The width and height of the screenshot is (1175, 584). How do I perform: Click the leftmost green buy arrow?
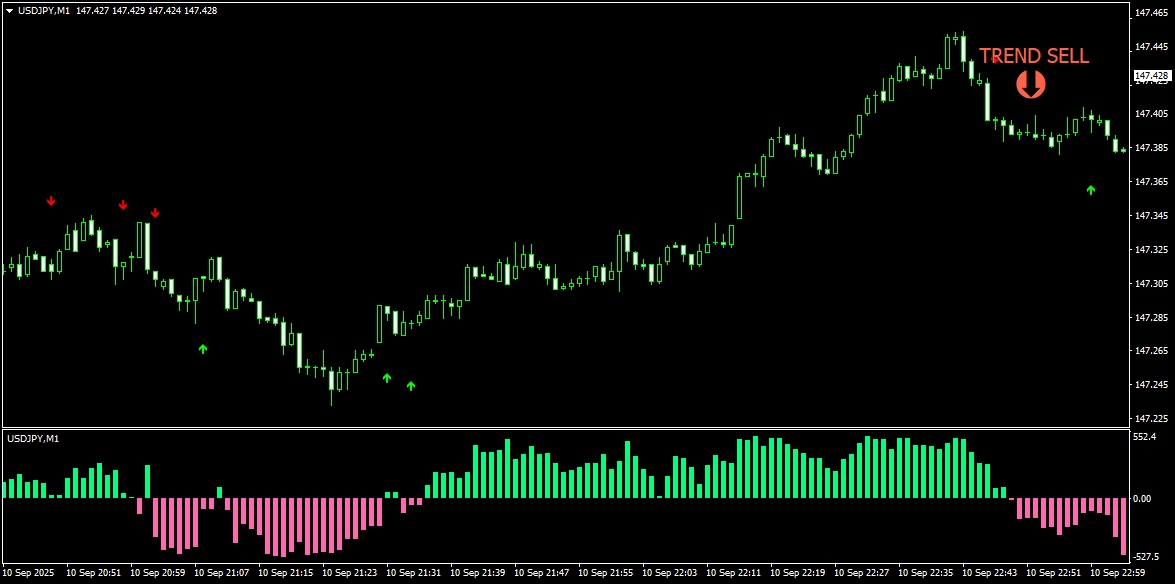click(x=202, y=349)
